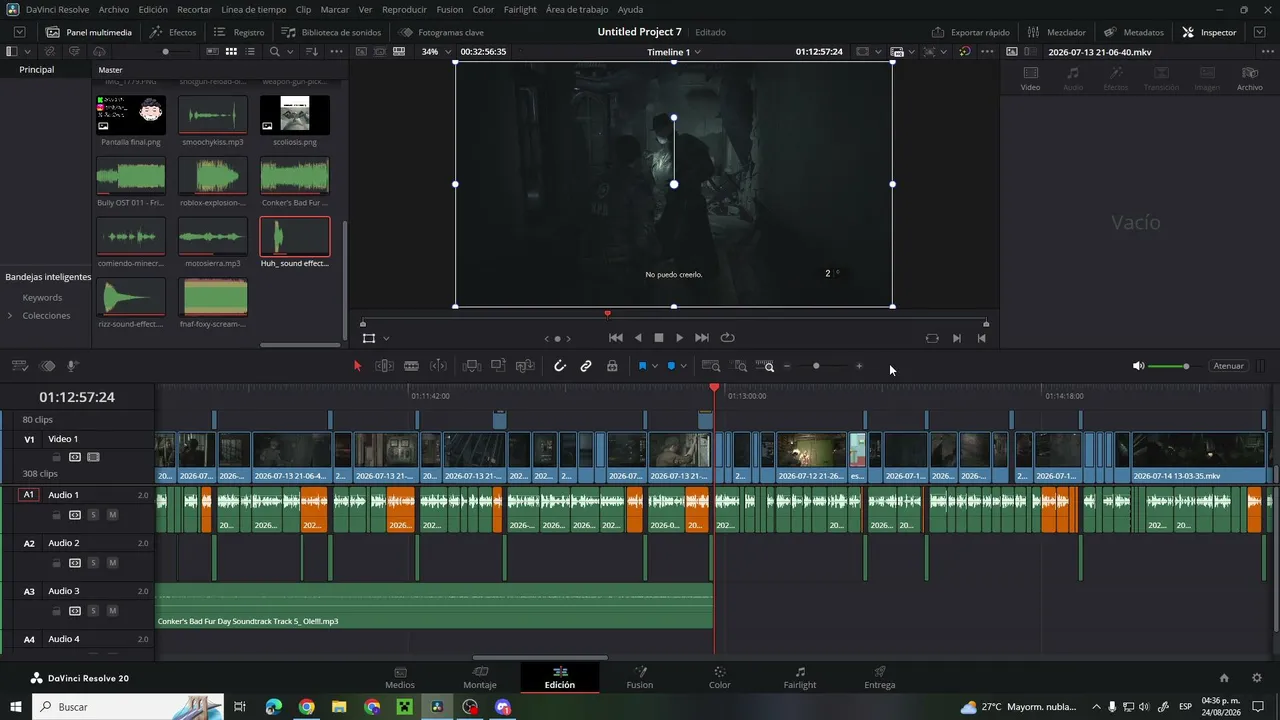Toggle Linked Selection chain icon
The height and width of the screenshot is (720, 1280).
[586, 366]
